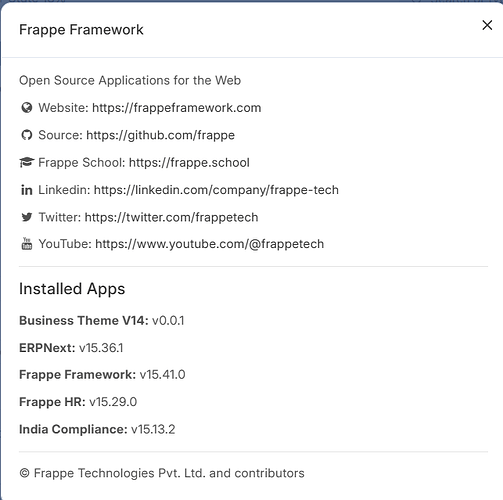Image resolution: width=503 pixels, height=500 pixels.
Task: Click the Business Theme V14 version entry
Action: click(101, 321)
